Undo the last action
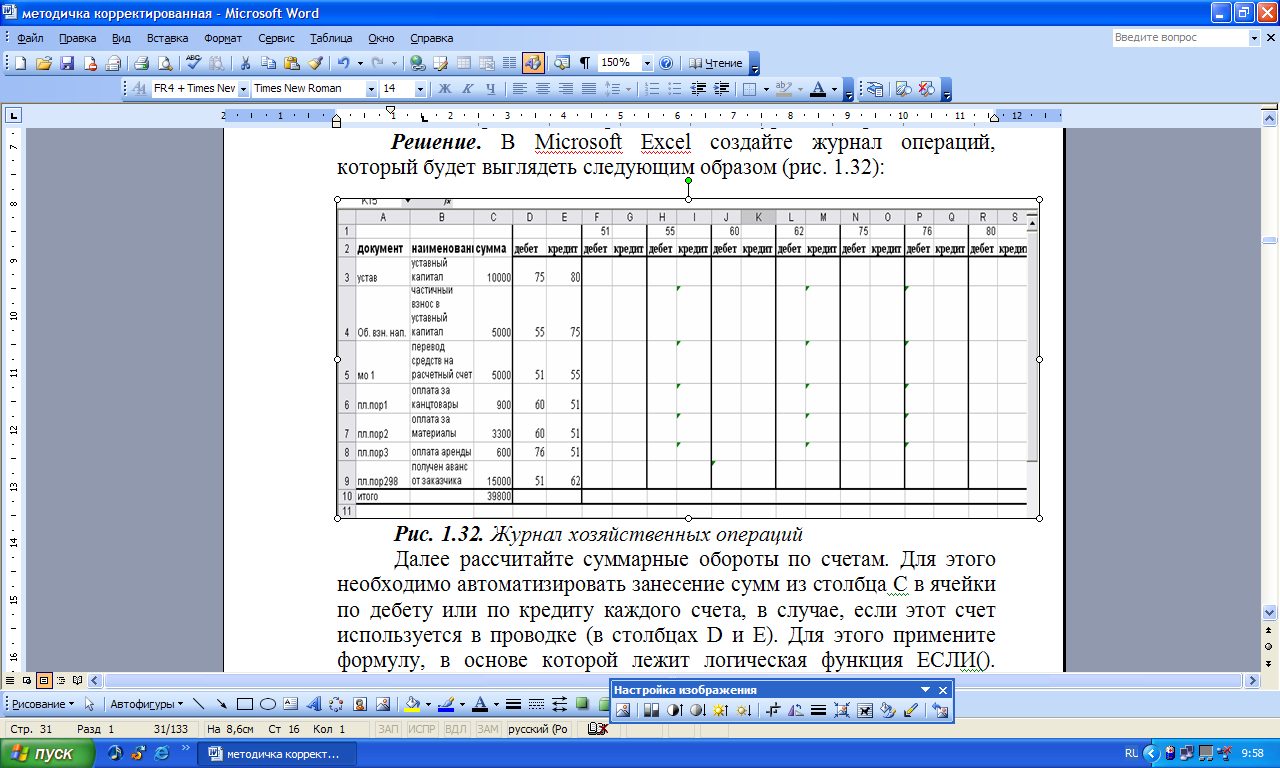1280x768 pixels. (343, 63)
